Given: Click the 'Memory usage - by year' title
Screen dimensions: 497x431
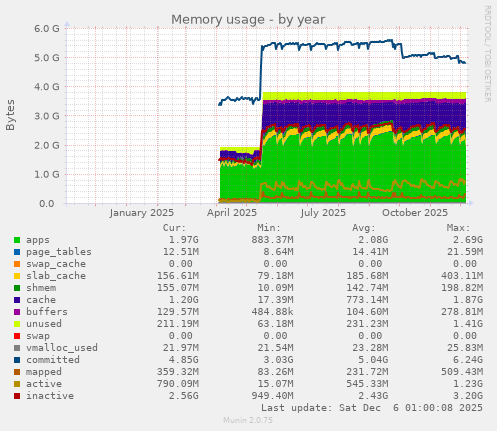Looking at the screenshot, I should click(248, 20).
